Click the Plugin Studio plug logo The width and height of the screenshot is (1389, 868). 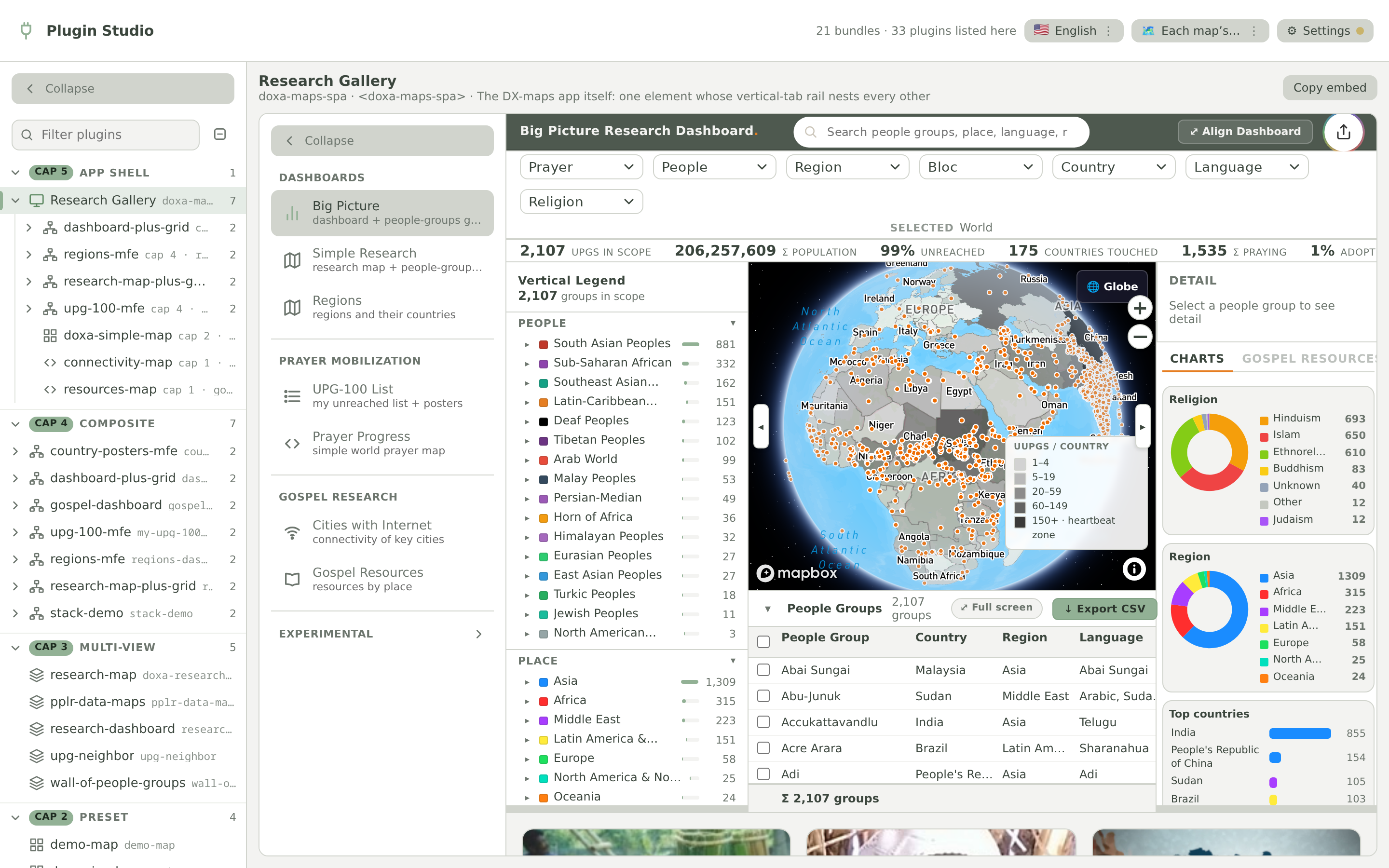click(x=26, y=30)
